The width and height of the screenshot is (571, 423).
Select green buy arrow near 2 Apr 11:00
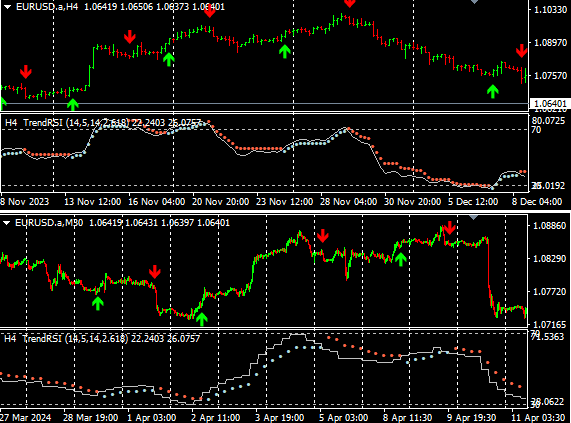click(201, 319)
